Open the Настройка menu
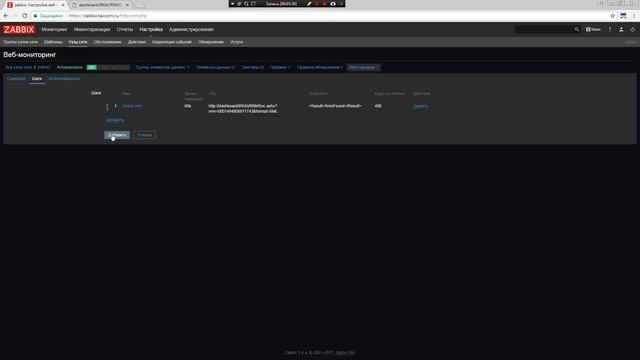Screen dimensions: 640x360 (151, 29)
